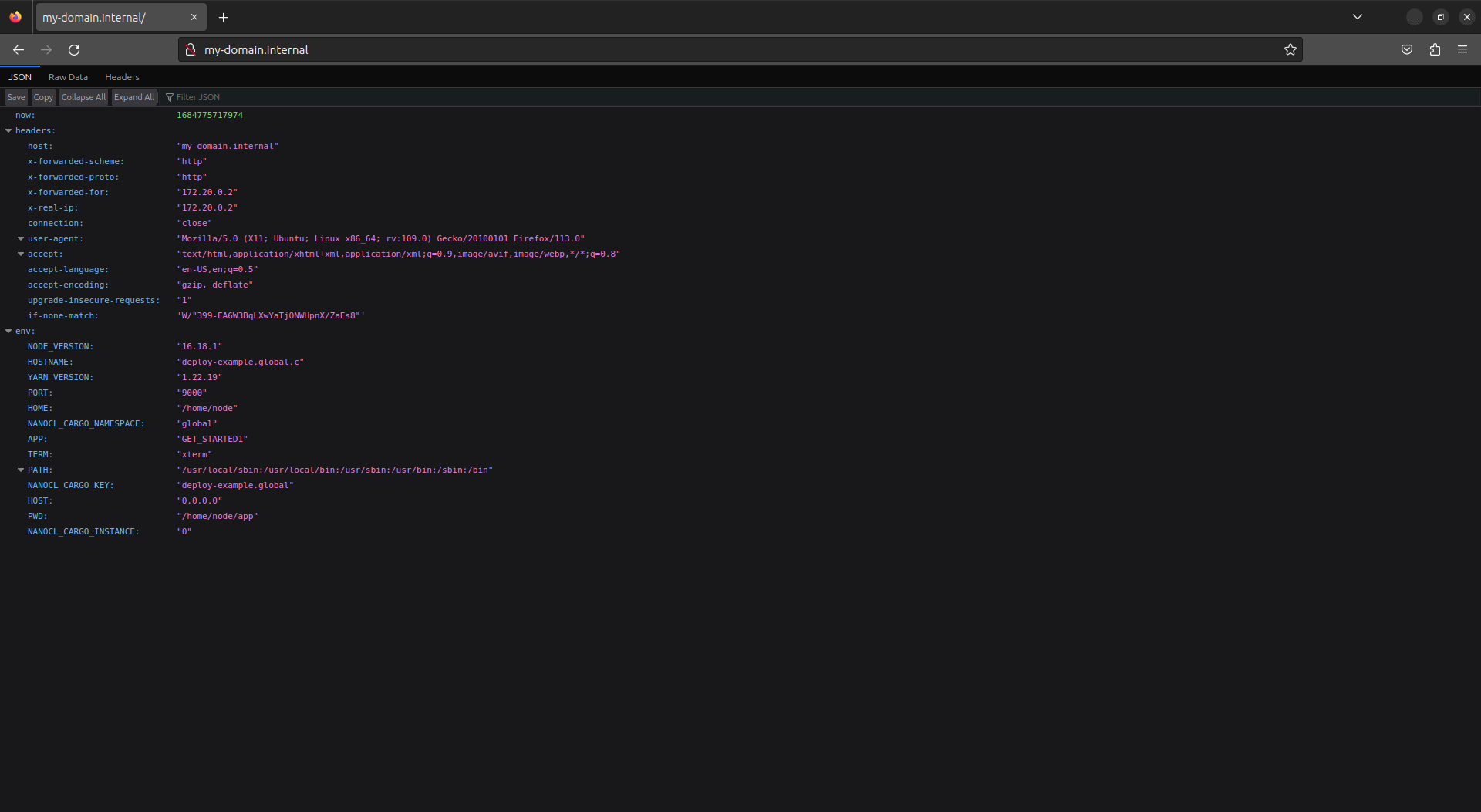Click the Firefox View icon

[15, 17]
